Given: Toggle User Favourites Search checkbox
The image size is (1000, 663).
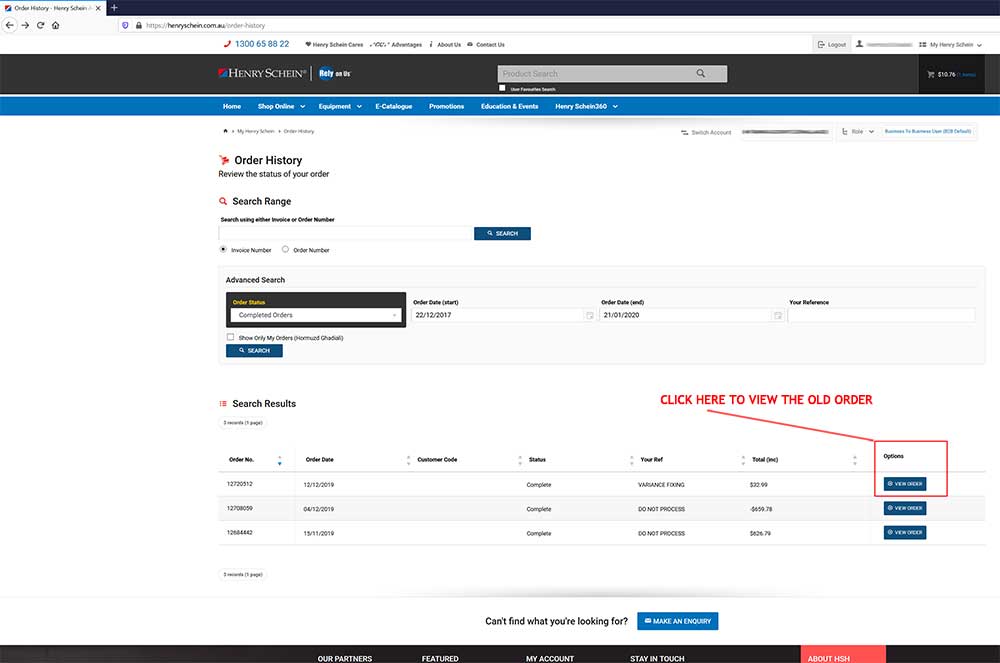Looking at the screenshot, I should click(502, 89).
